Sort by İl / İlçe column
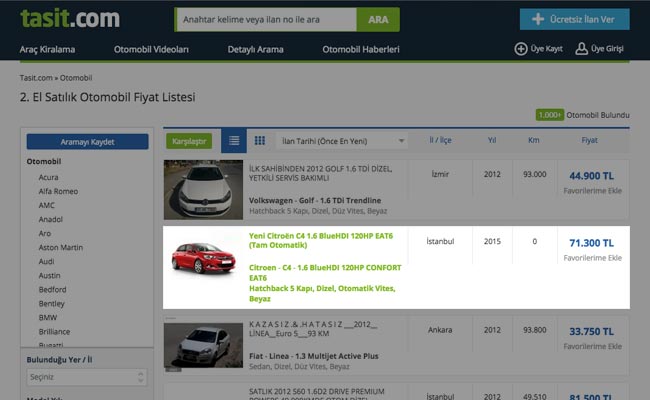 (440, 140)
